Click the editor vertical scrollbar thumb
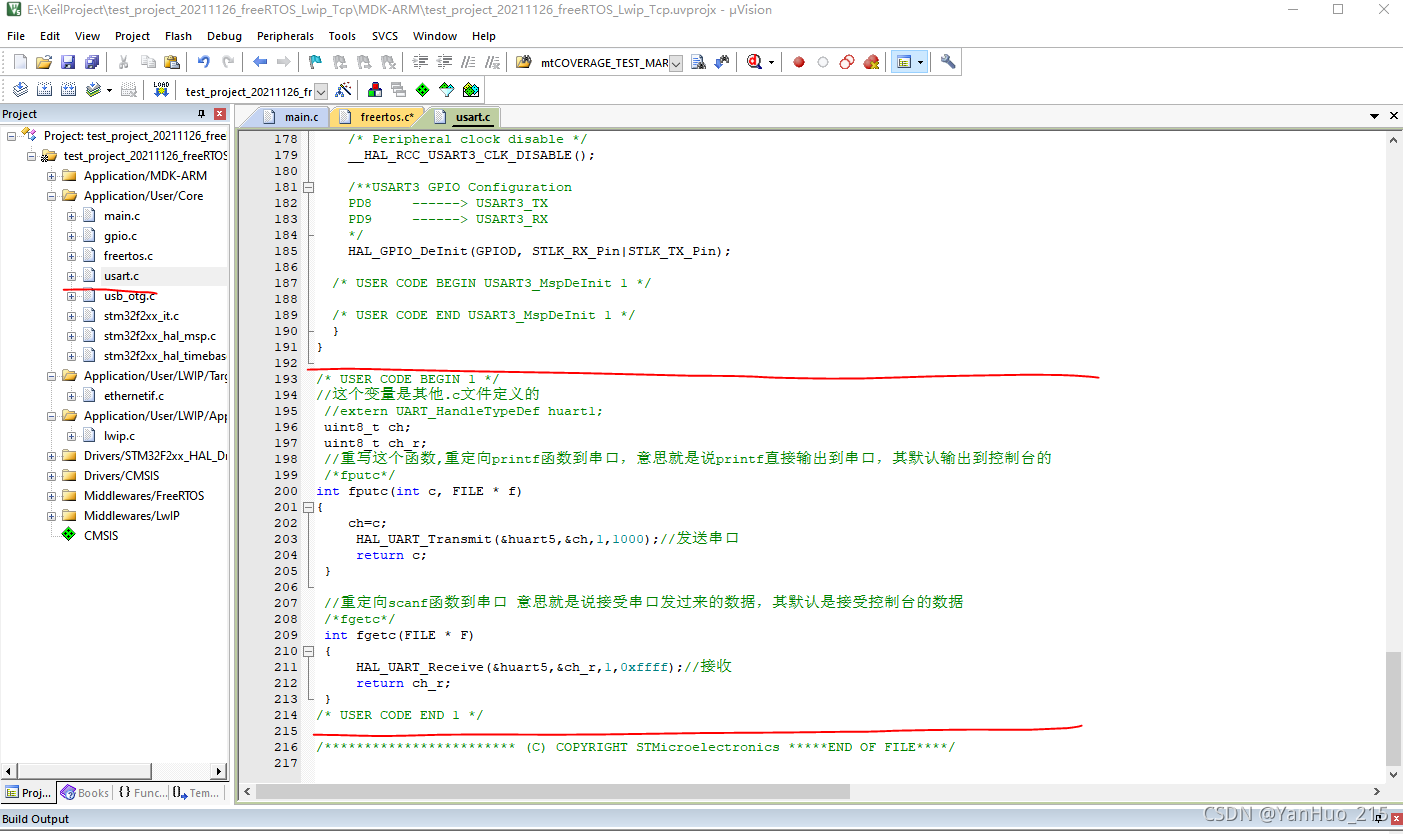The image size is (1403, 834). [1394, 708]
